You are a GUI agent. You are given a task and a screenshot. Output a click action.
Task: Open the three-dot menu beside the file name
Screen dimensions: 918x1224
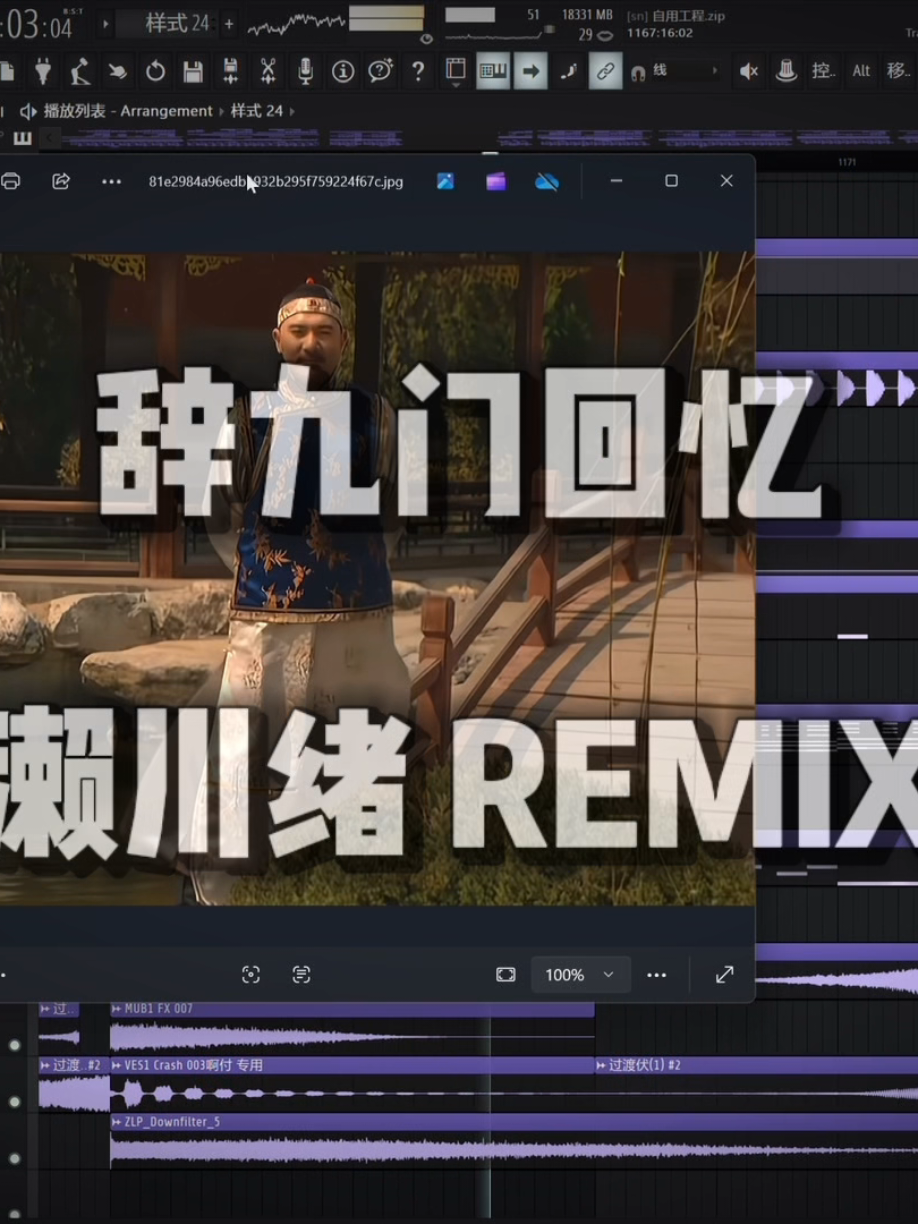[111, 181]
